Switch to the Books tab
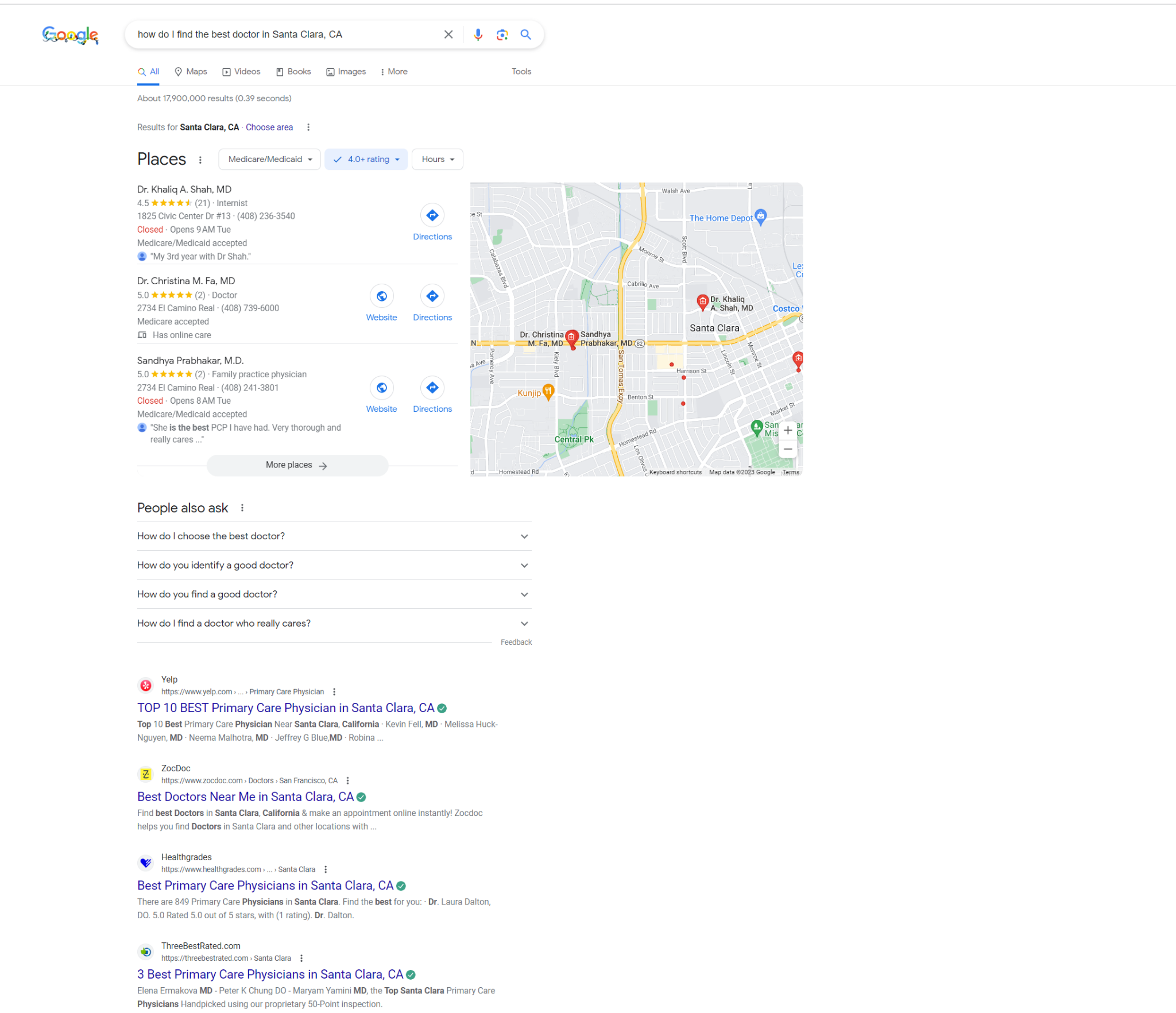 [x=293, y=72]
